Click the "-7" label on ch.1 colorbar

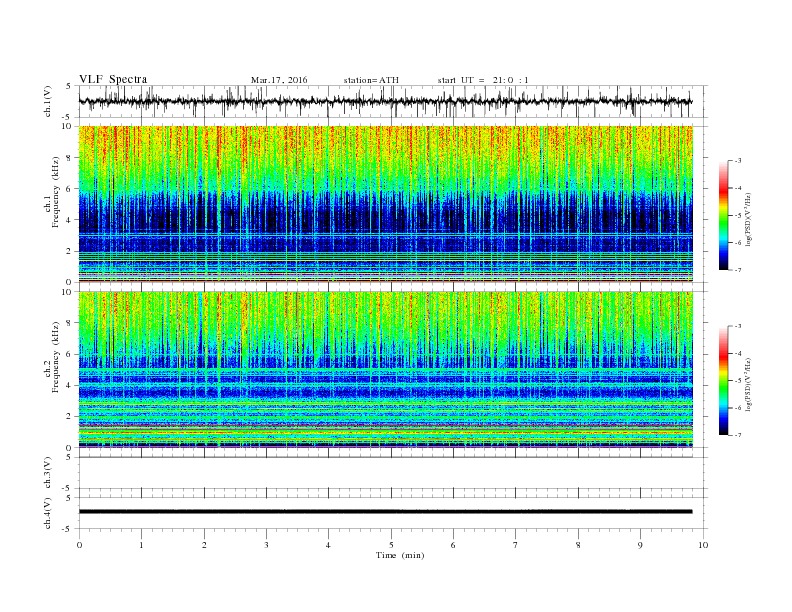tap(737, 270)
